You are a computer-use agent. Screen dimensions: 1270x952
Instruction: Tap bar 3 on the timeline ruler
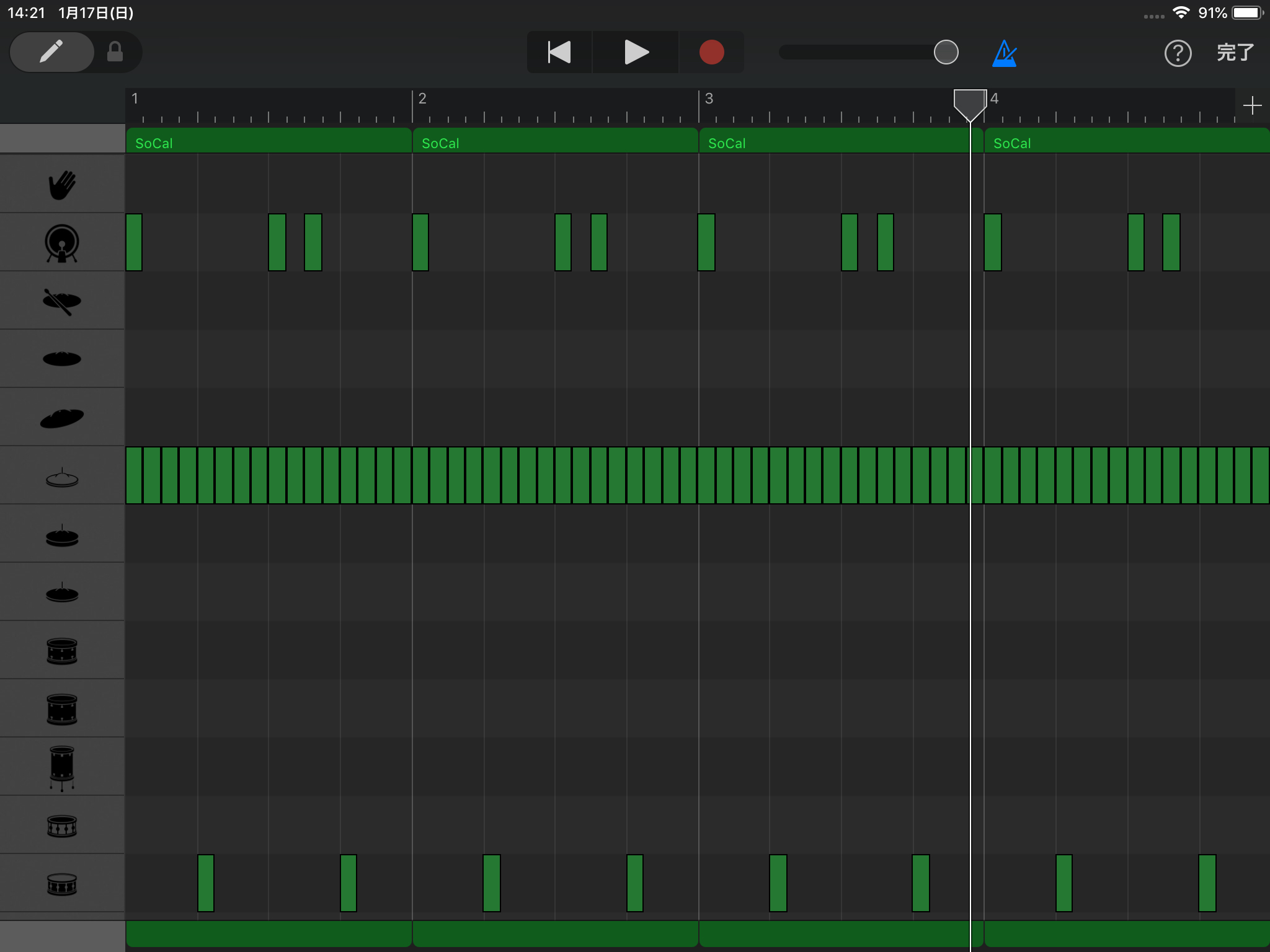(709, 99)
